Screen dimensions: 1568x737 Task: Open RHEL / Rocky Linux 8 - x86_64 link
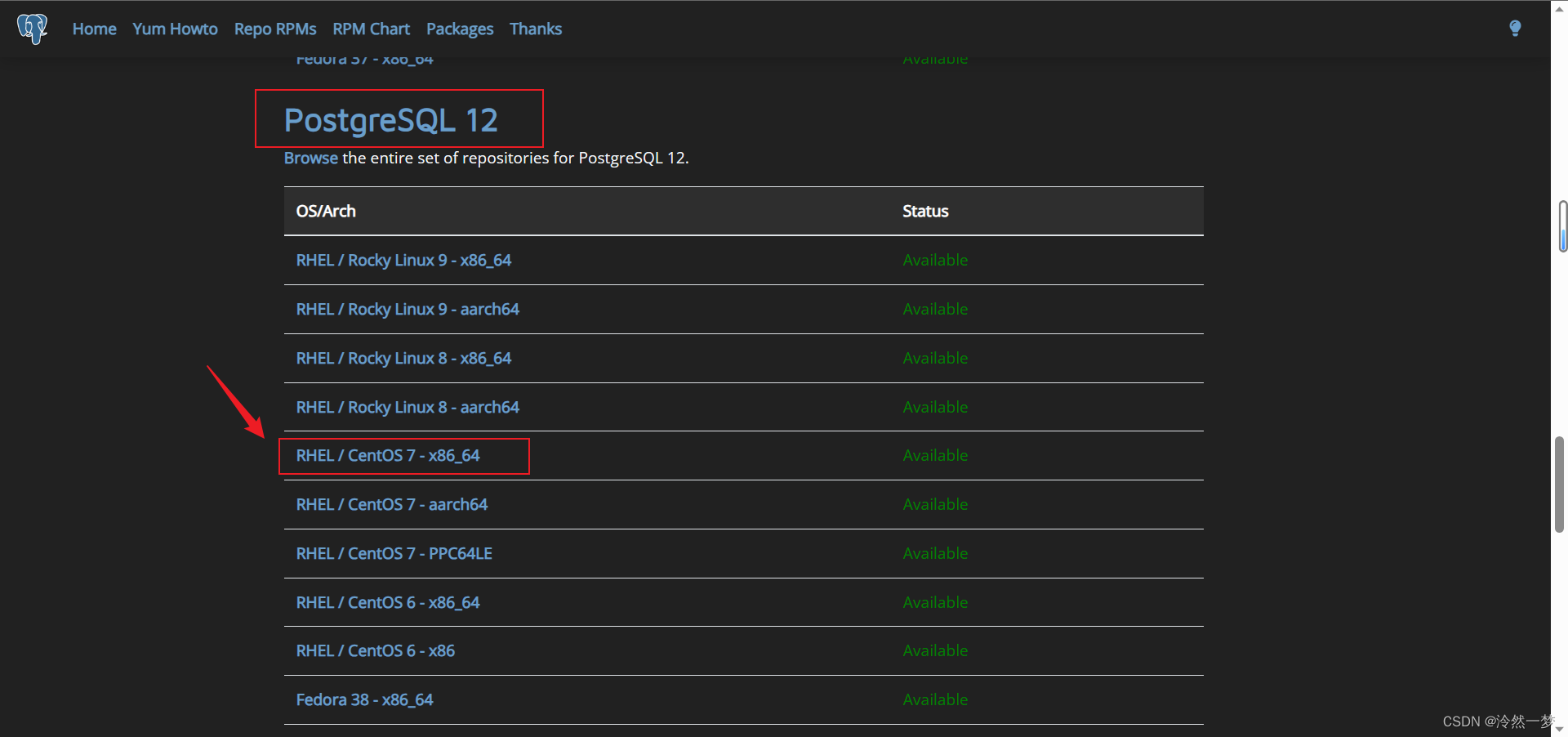403,358
